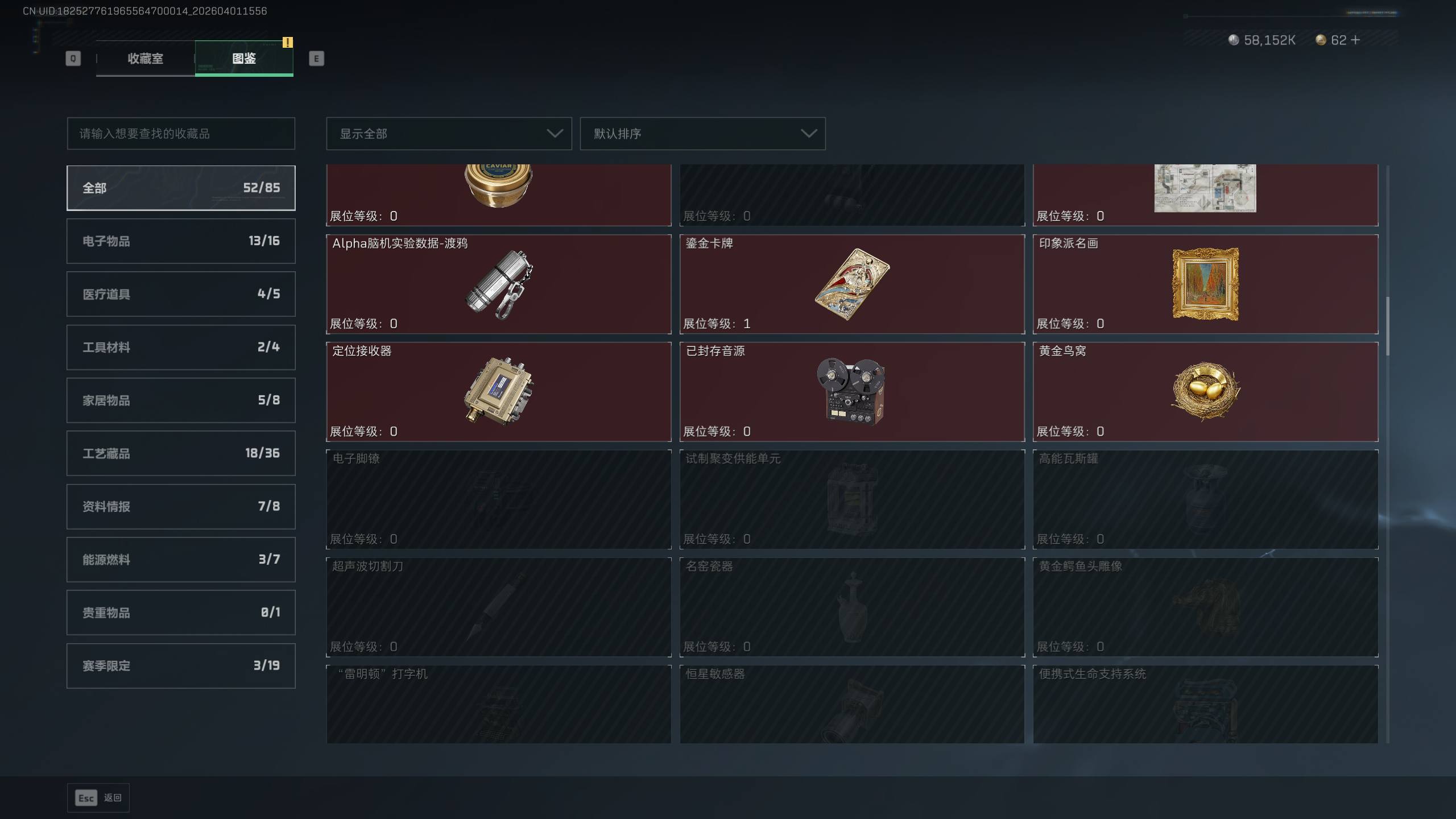Select the 图鉴 tab
The width and height of the screenshot is (1456, 819).
tap(244, 59)
